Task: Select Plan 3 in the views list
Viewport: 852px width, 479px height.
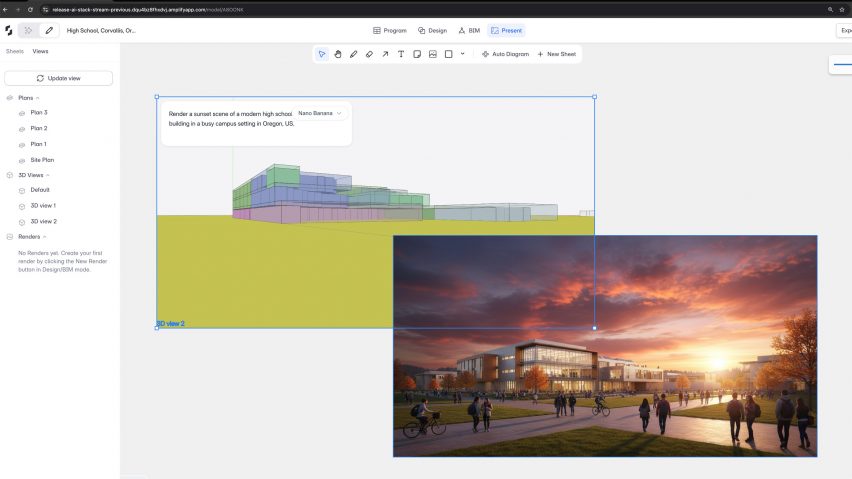Action: pos(39,112)
